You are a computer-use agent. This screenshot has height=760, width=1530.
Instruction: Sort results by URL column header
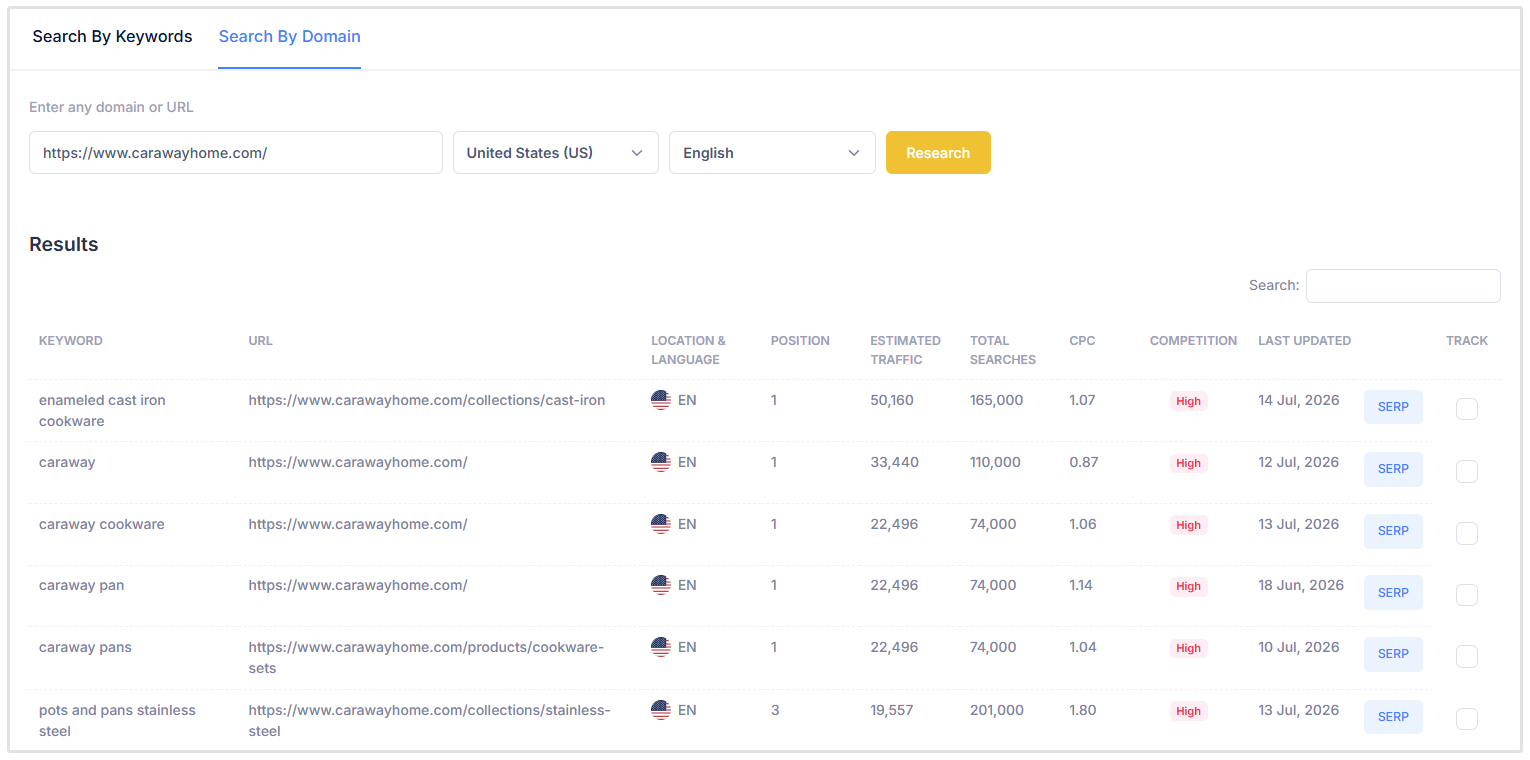[x=261, y=341]
